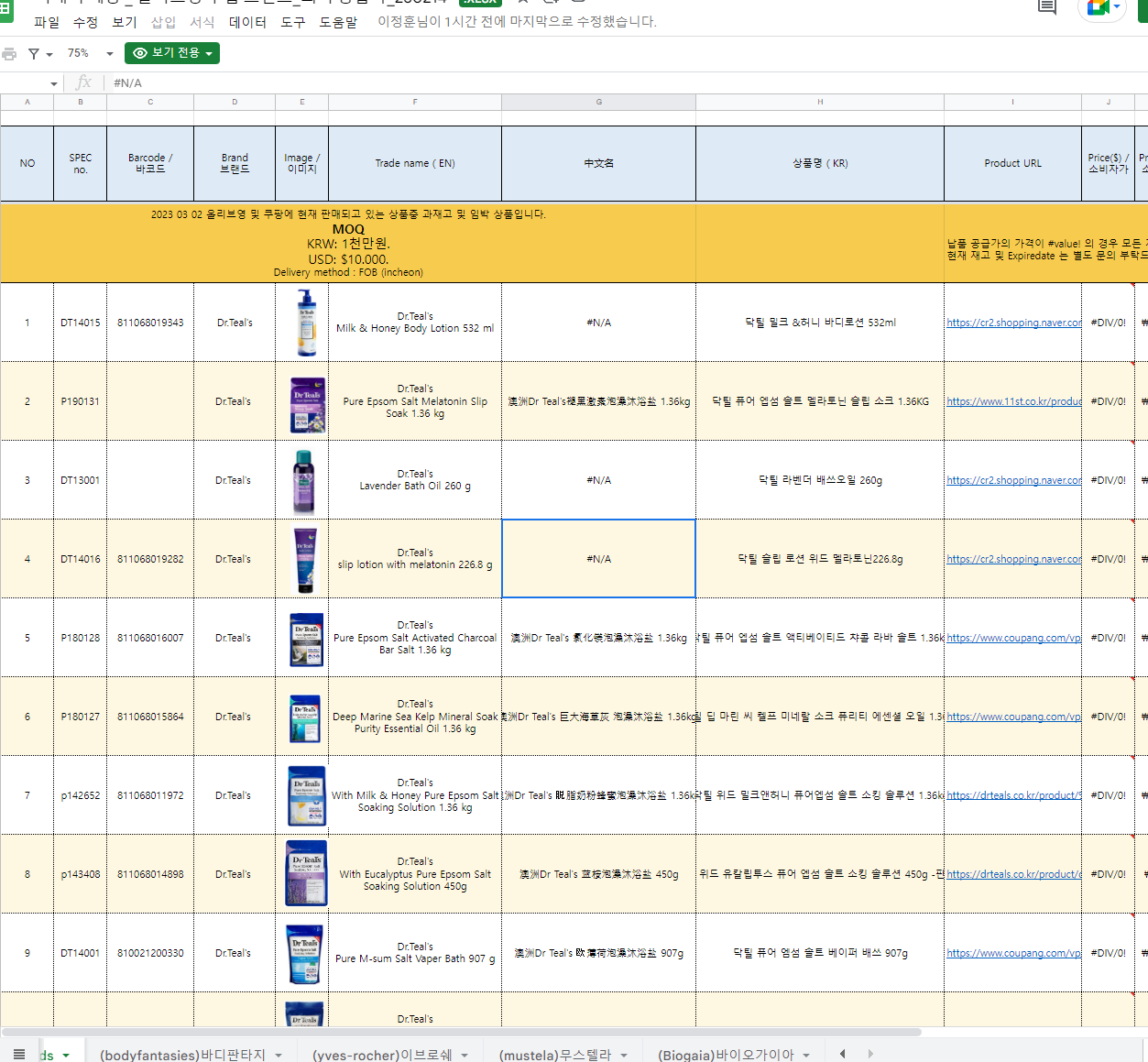The width and height of the screenshot is (1148, 1062).
Task: Select barcode cell 811068016007
Action: [150, 638]
